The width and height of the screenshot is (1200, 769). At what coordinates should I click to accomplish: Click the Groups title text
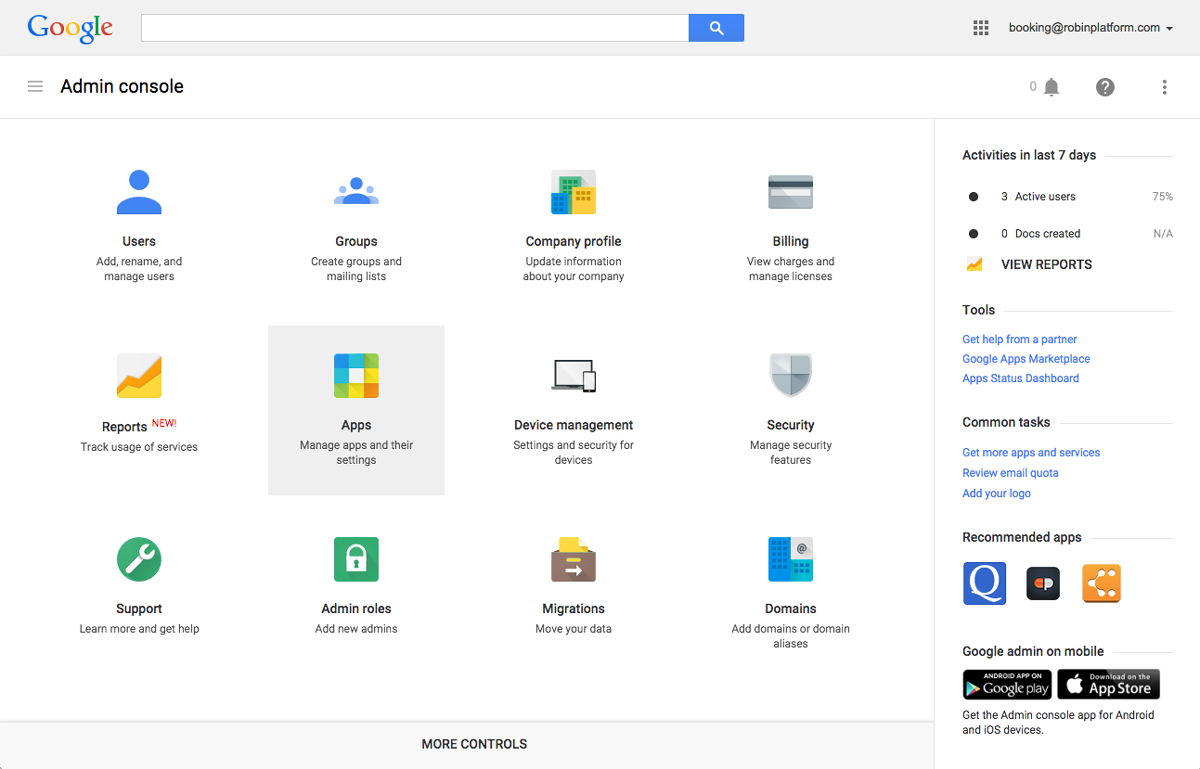(356, 241)
